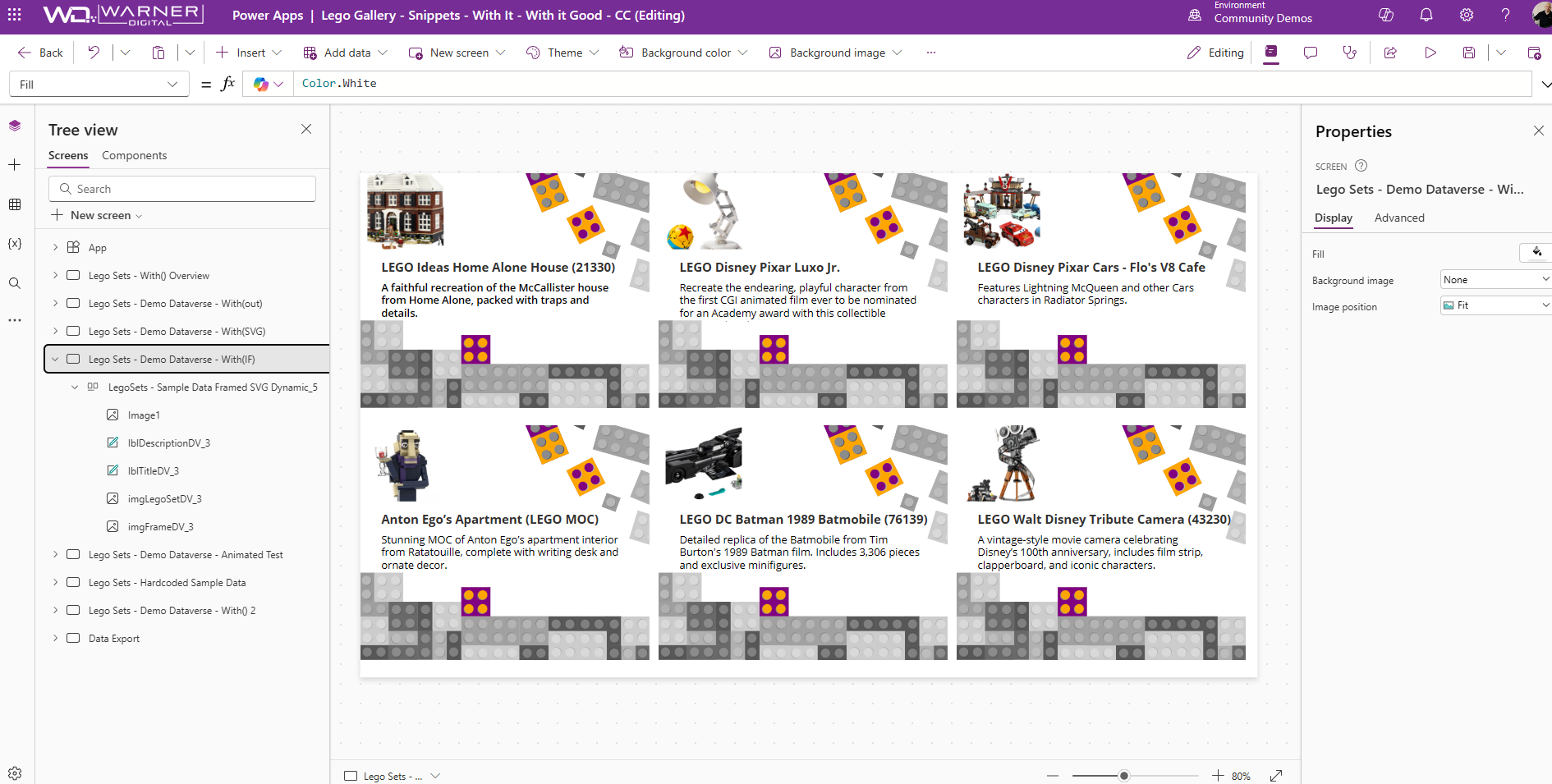This screenshot has width=1552, height=784.
Task: Open the notifications bell
Action: (1426, 15)
